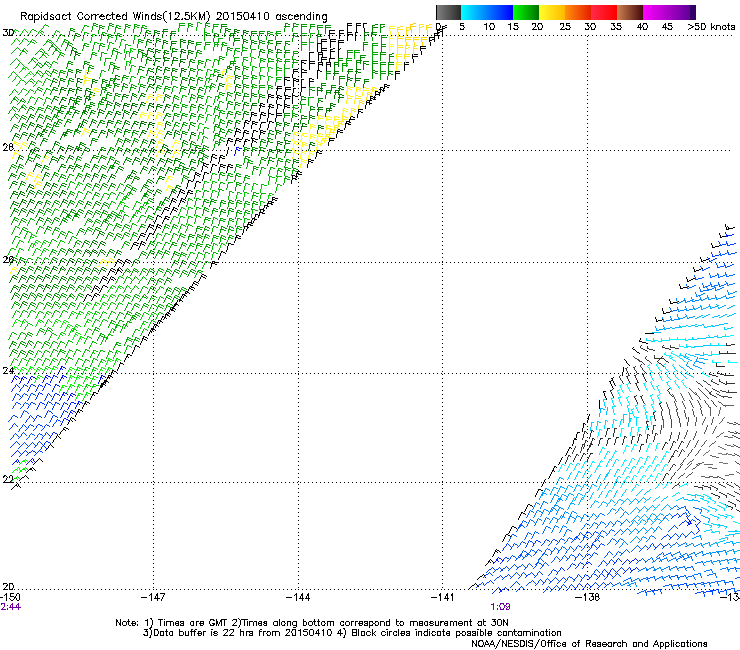Click the magenta 40-45 knots legend segment
The width and height of the screenshot is (740, 650).
click(x=656, y=12)
